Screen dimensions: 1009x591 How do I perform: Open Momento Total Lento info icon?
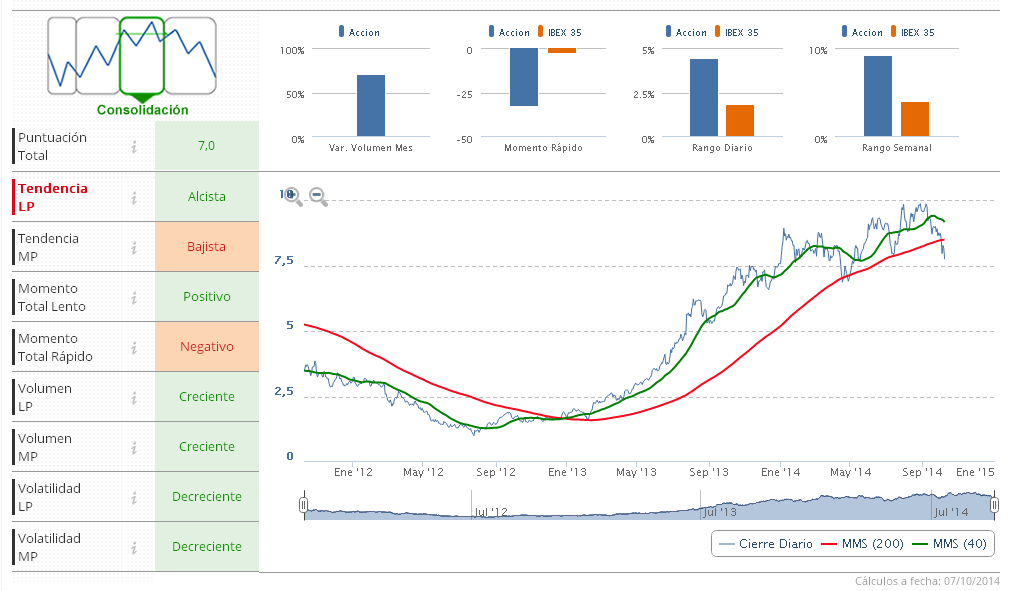(133, 297)
